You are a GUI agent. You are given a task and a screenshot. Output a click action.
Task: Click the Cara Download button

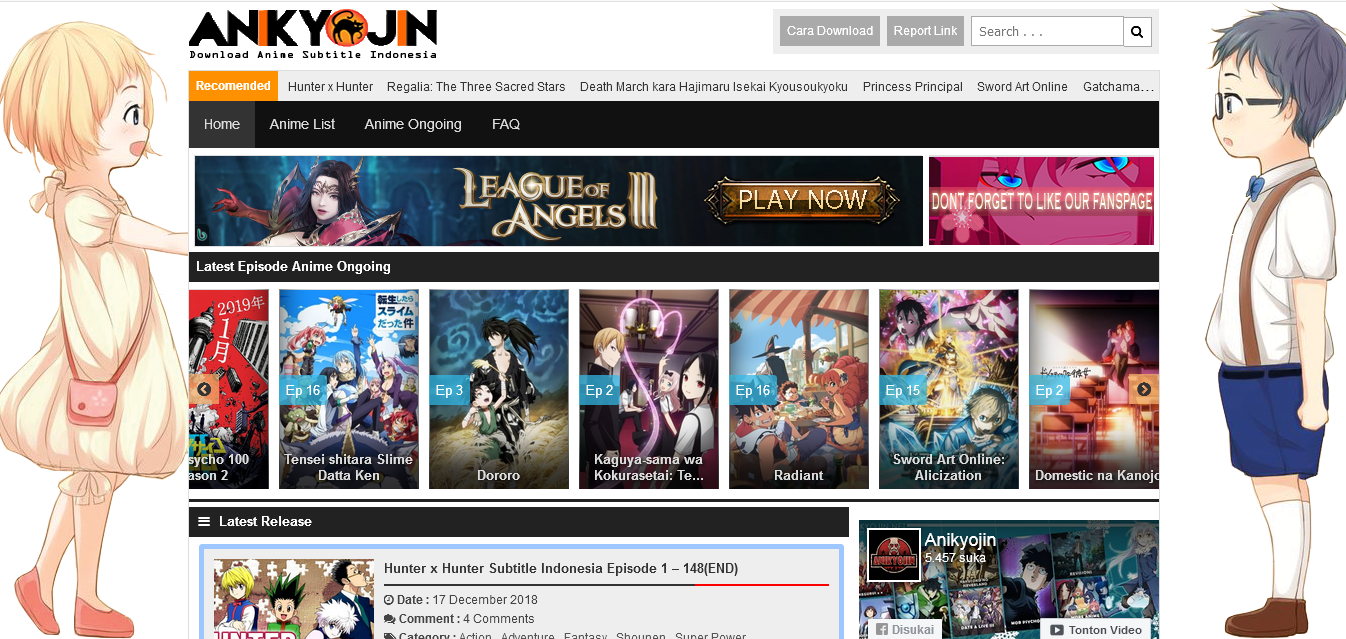[830, 31]
